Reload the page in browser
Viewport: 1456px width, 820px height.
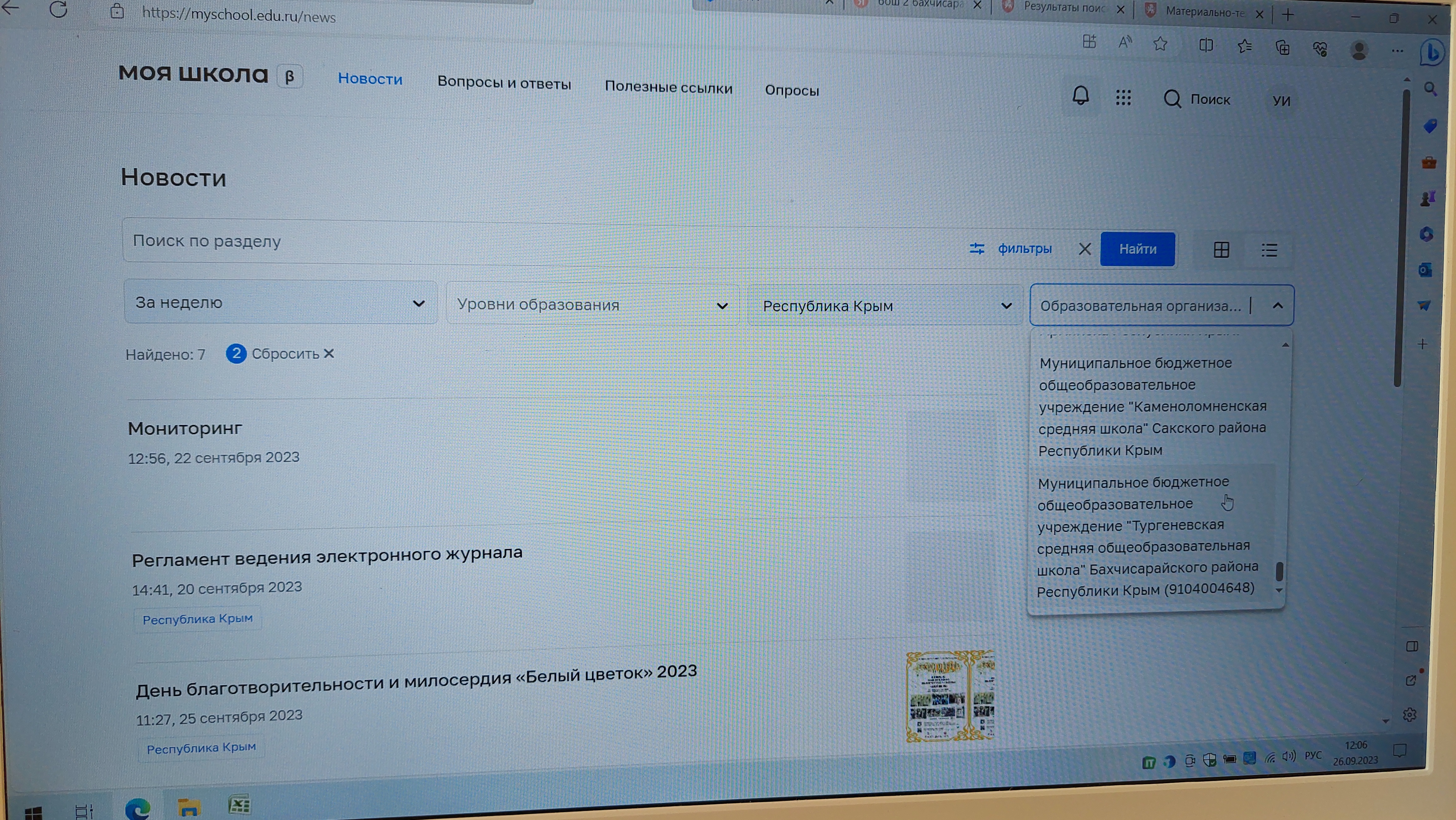[58, 10]
